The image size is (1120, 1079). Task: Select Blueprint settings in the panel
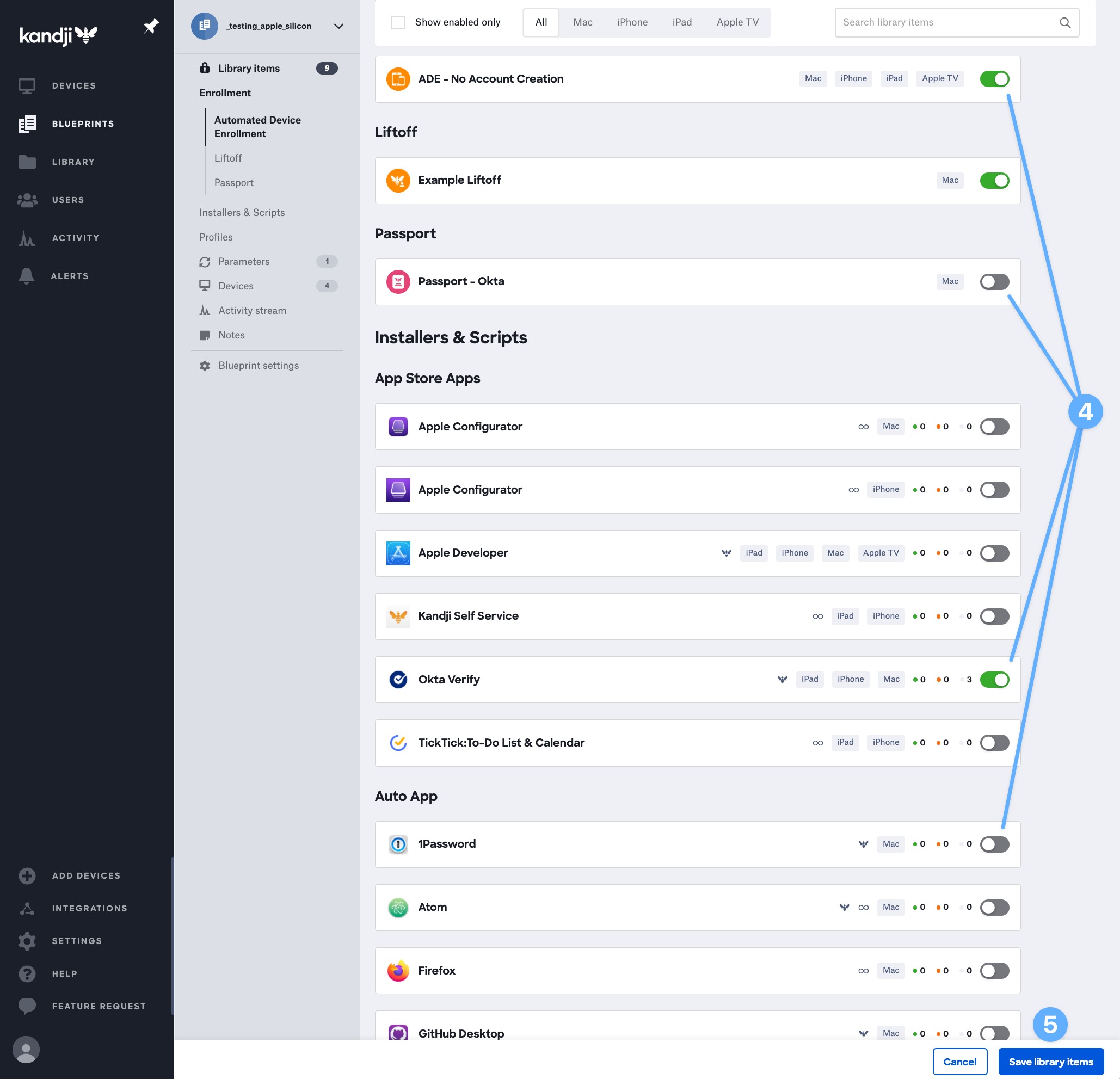(259, 365)
